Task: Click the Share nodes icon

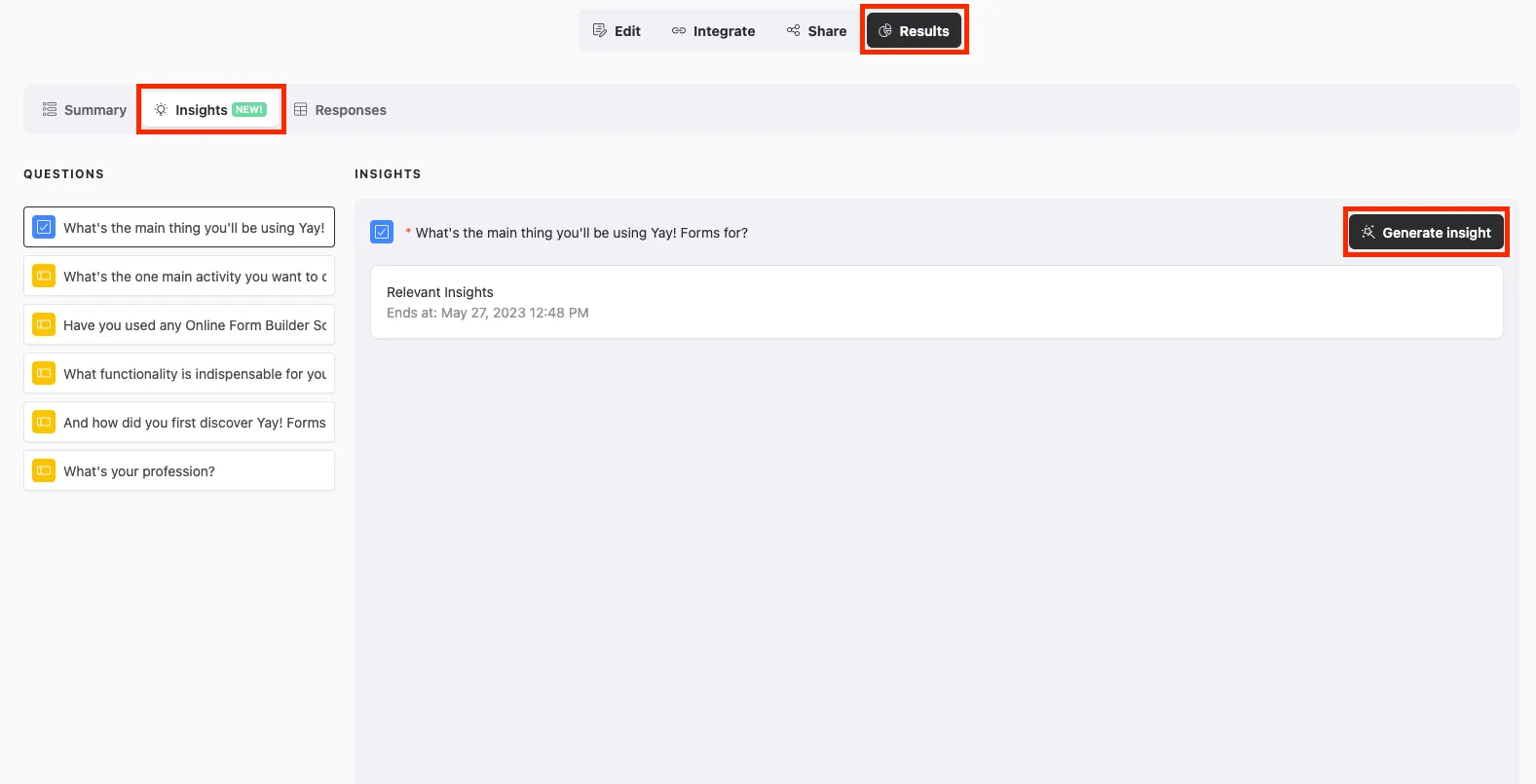Action: tap(794, 30)
